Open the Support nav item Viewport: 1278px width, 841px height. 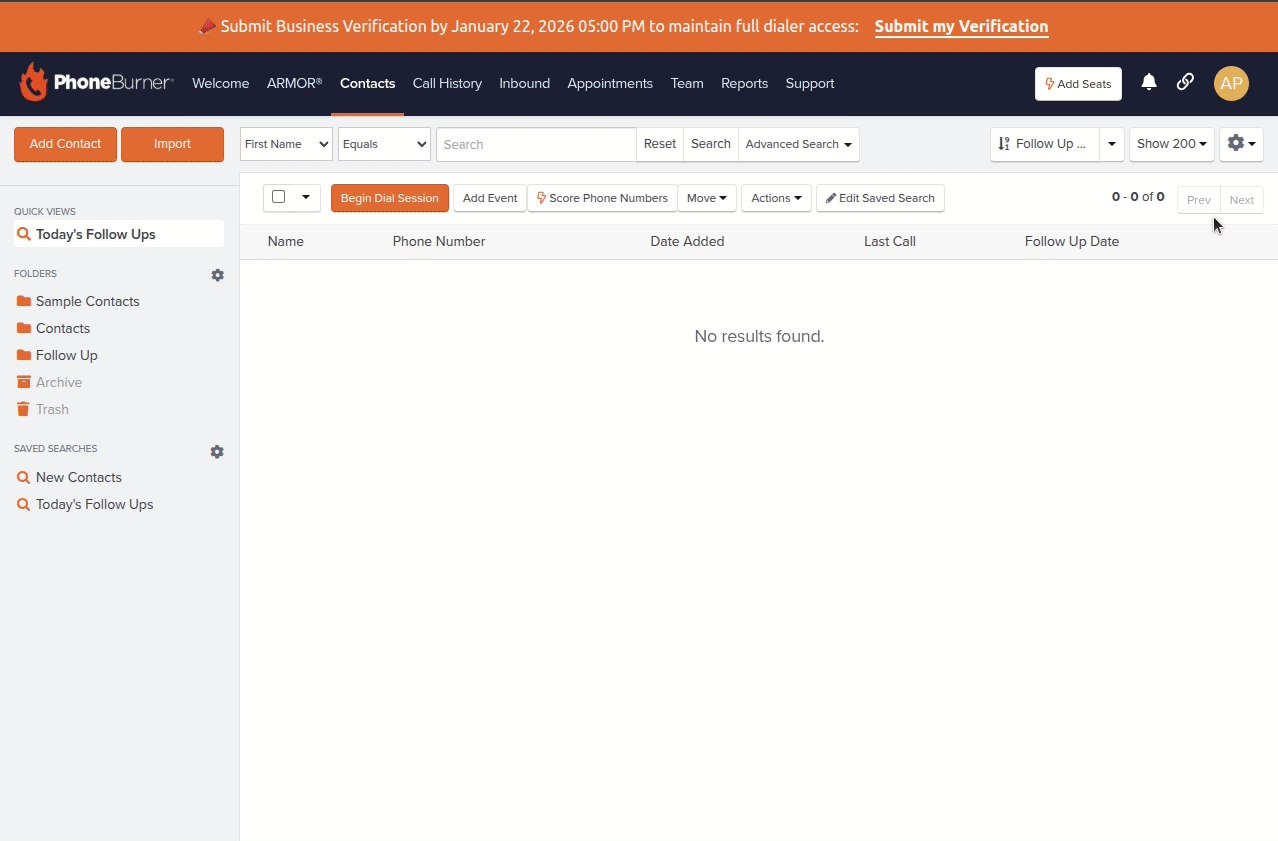[x=810, y=84]
